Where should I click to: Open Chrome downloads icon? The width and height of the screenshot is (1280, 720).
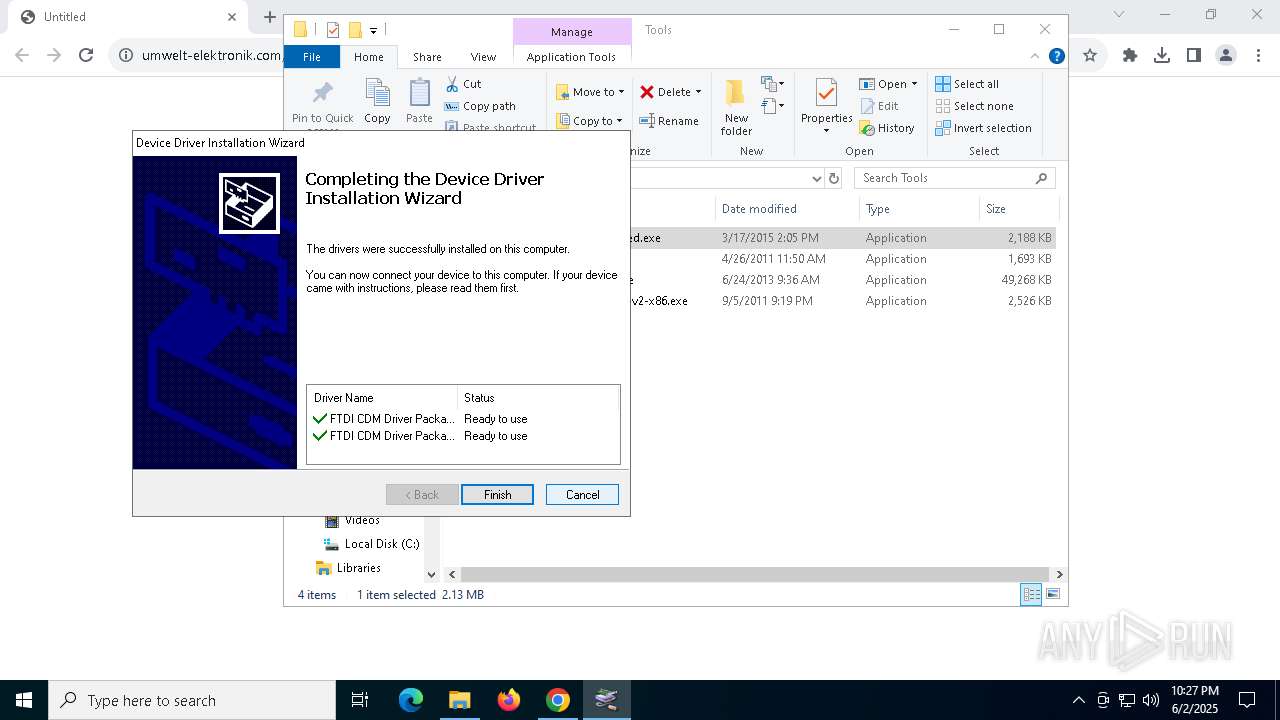click(1161, 55)
